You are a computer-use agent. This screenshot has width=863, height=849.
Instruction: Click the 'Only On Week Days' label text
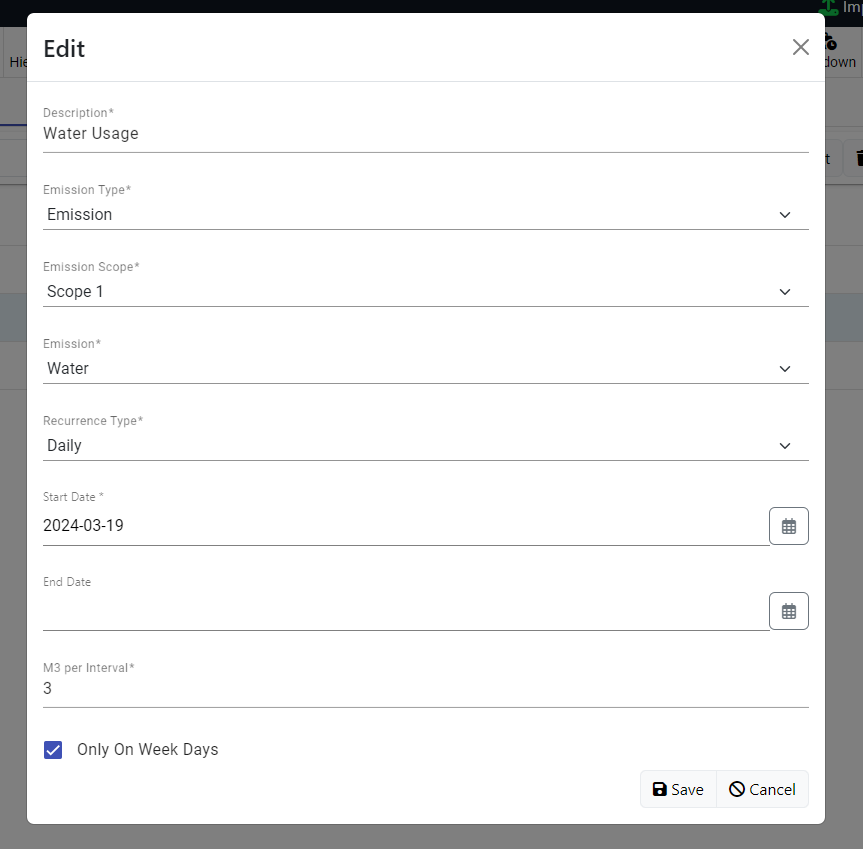148,749
